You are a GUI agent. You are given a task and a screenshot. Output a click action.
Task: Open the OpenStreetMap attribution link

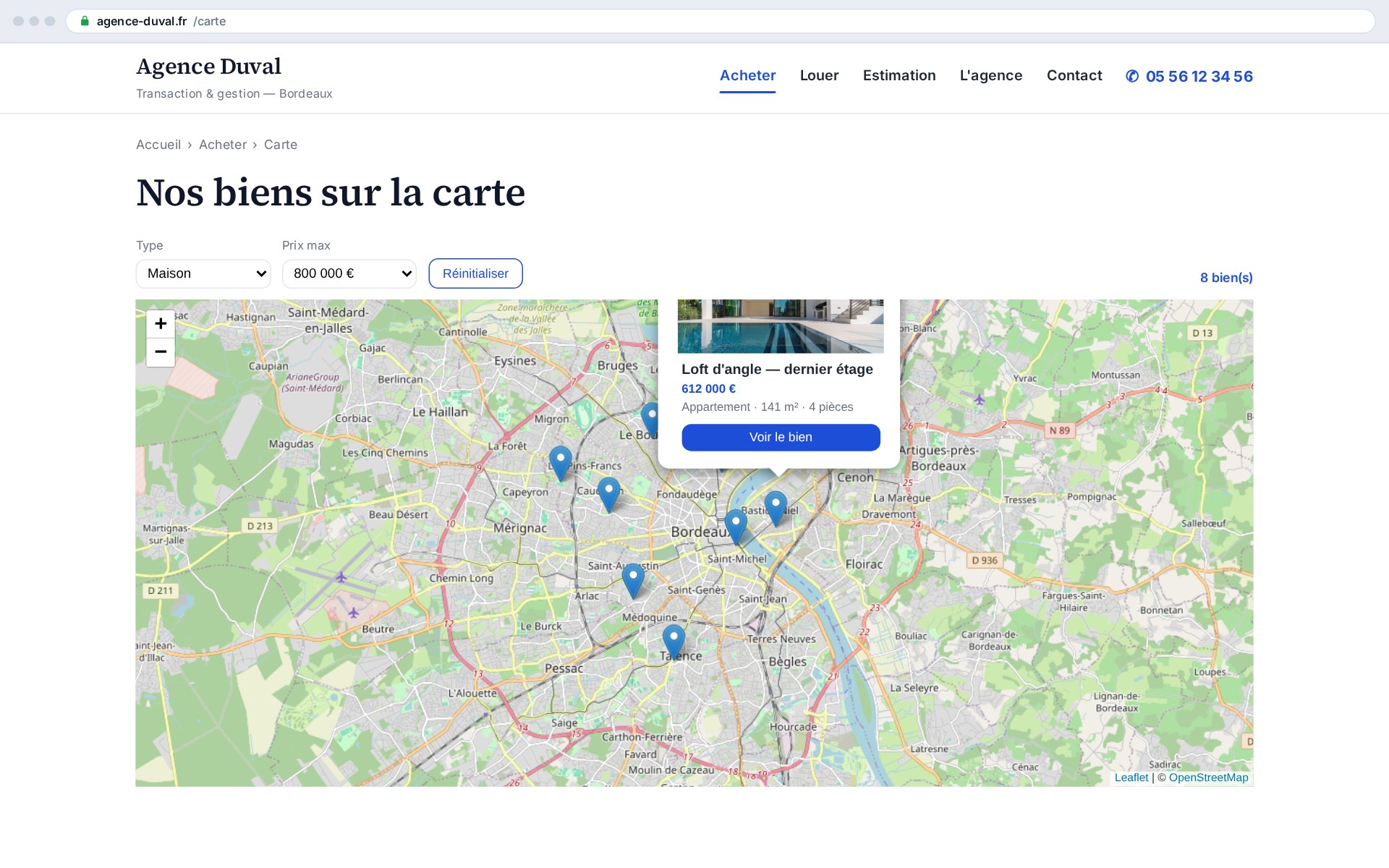pyautogui.click(x=1208, y=778)
